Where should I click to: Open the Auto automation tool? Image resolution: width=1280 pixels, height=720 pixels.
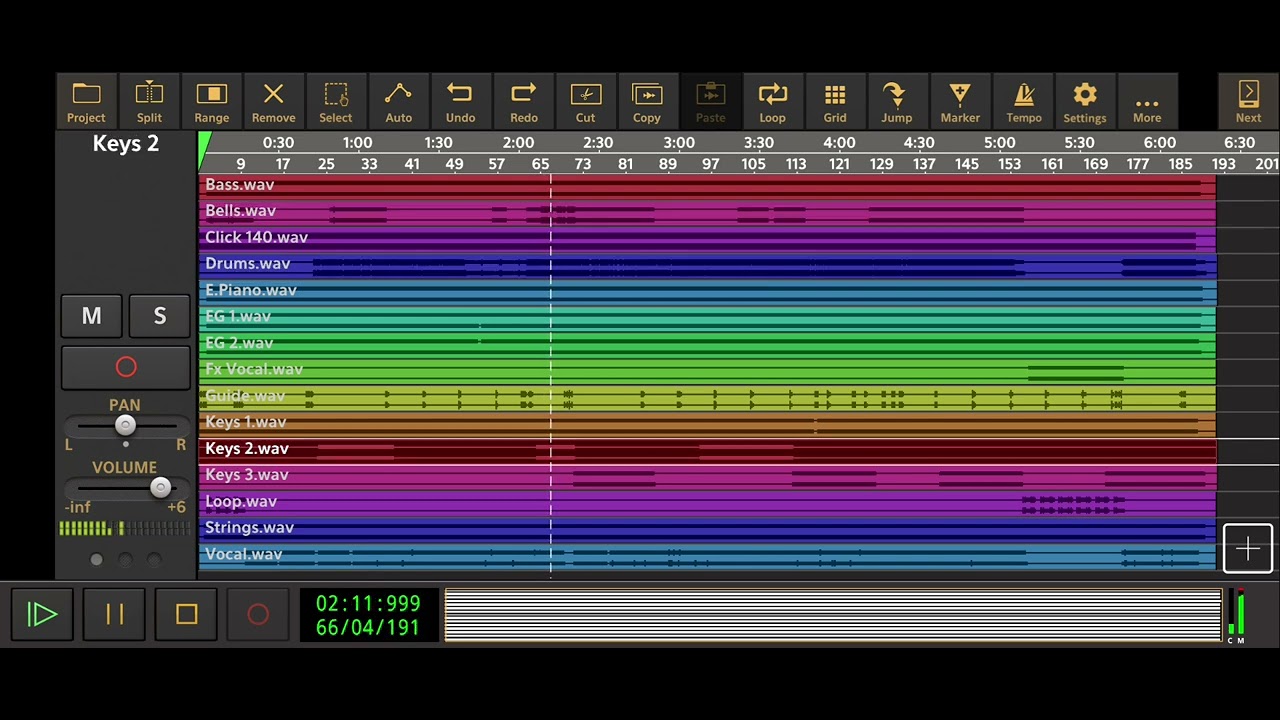(x=398, y=102)
